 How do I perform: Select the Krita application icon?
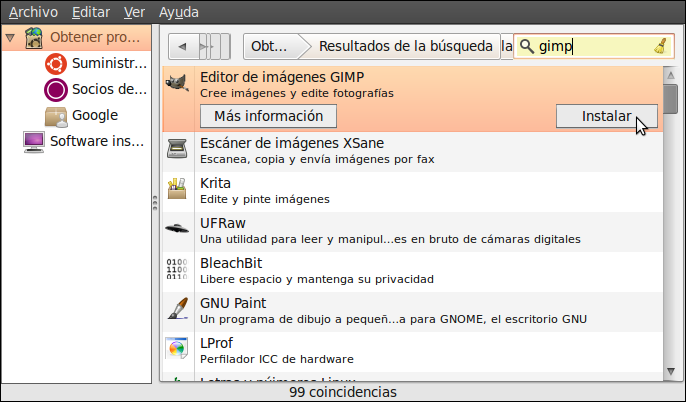click(177, 190)
